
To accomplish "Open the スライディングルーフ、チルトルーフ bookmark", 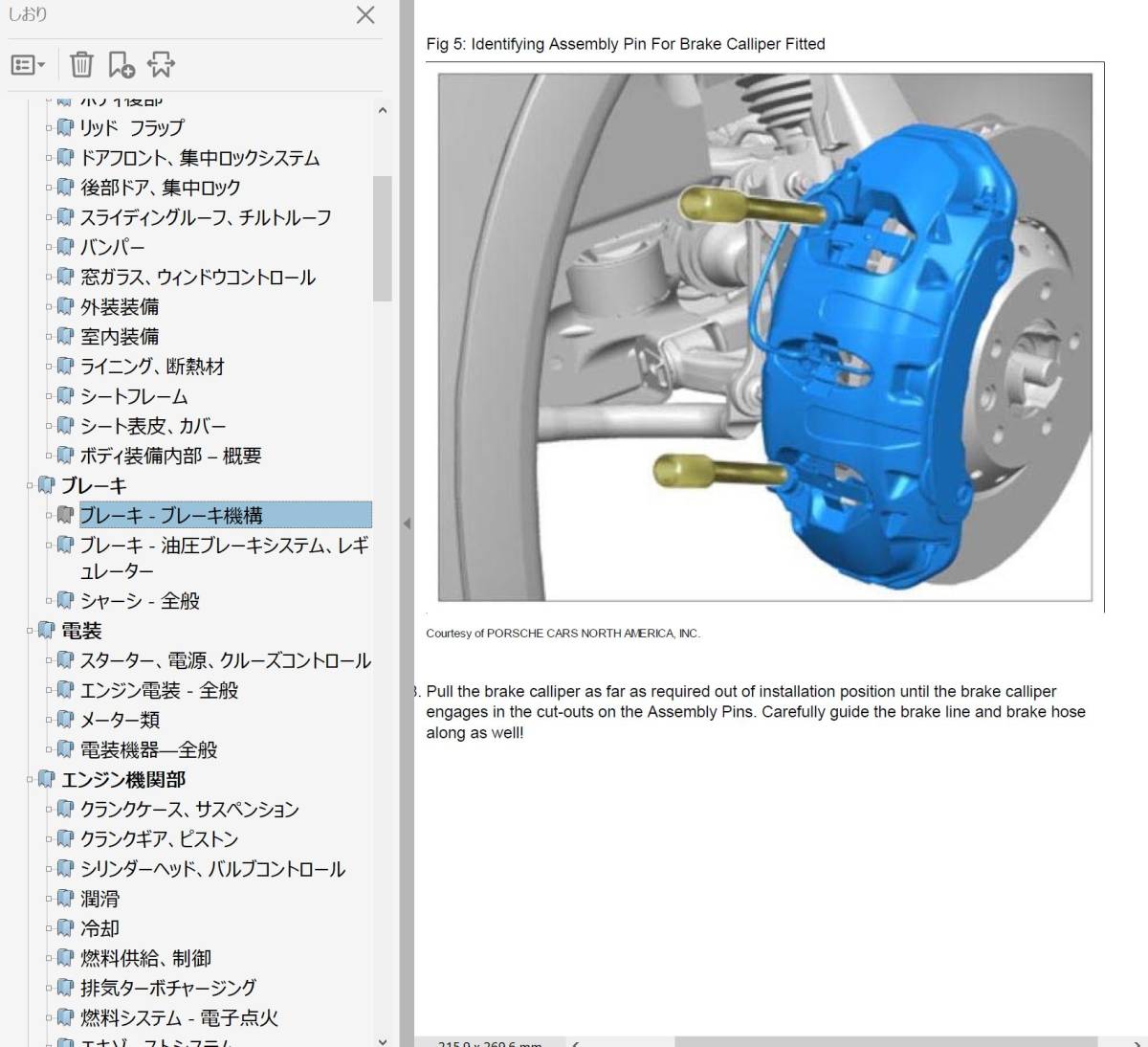I will (206, 217).
